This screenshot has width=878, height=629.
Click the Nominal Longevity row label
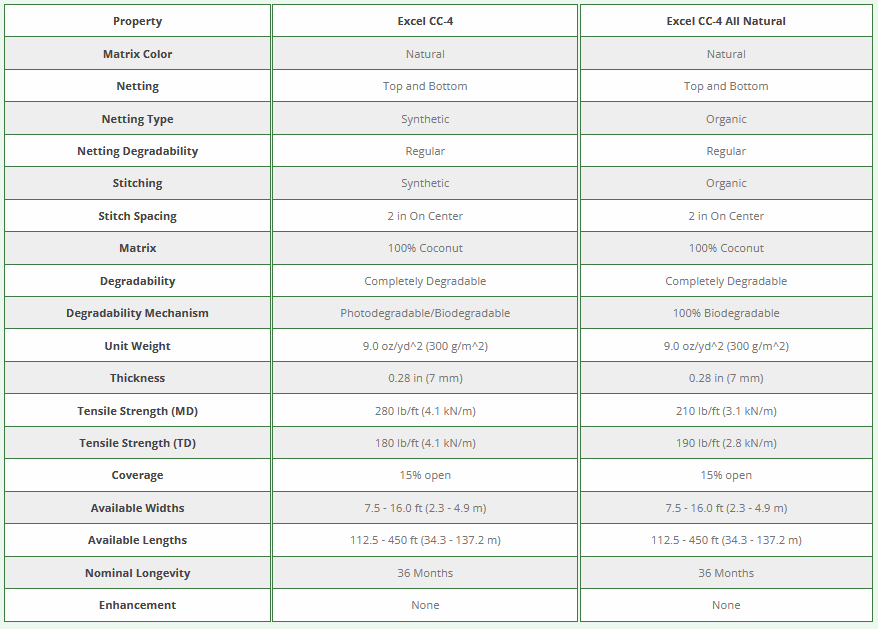(137, 573)
